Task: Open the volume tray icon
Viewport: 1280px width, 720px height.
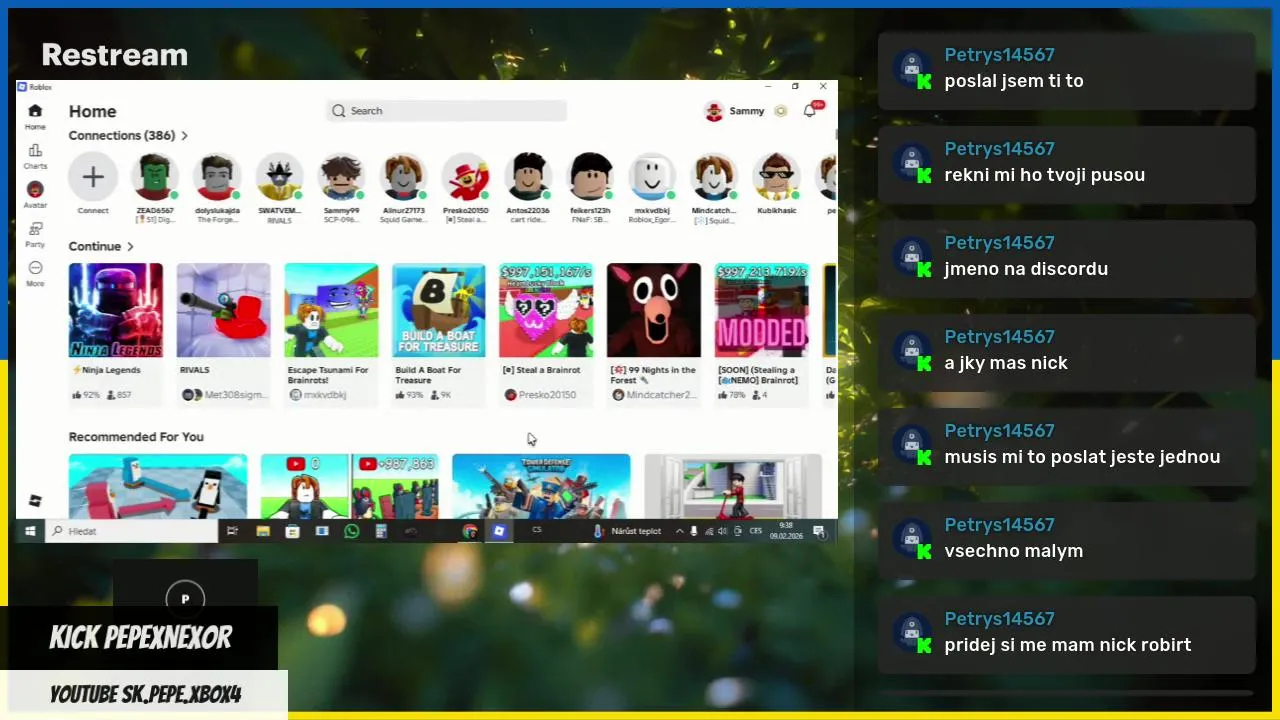Action: 722,531
